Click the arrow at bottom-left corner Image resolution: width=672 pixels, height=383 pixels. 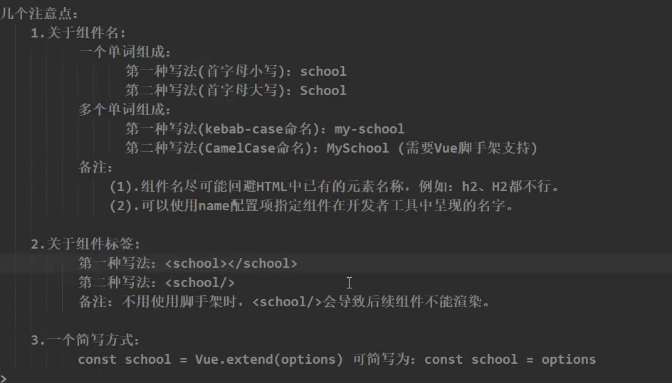pos(3,378)
